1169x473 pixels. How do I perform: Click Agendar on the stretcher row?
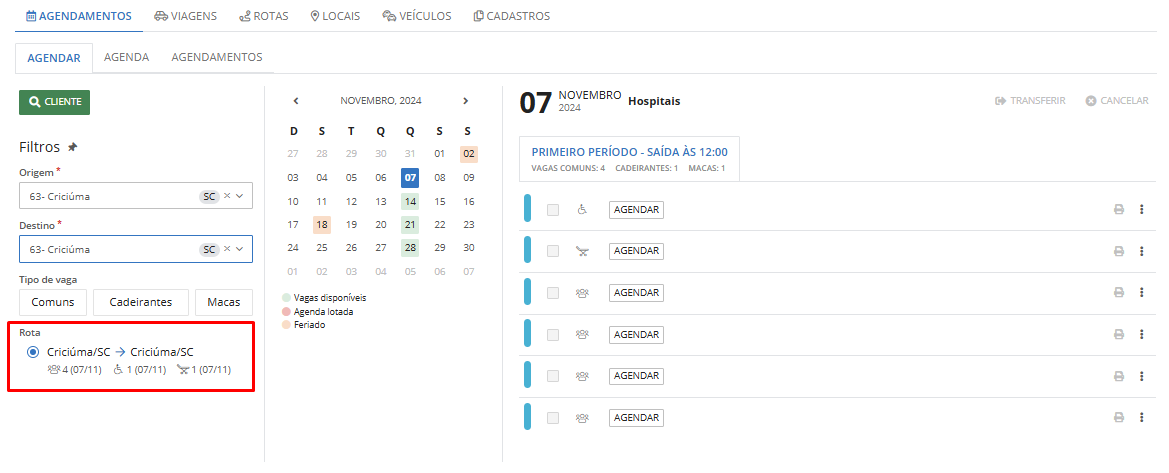point(636,251)
